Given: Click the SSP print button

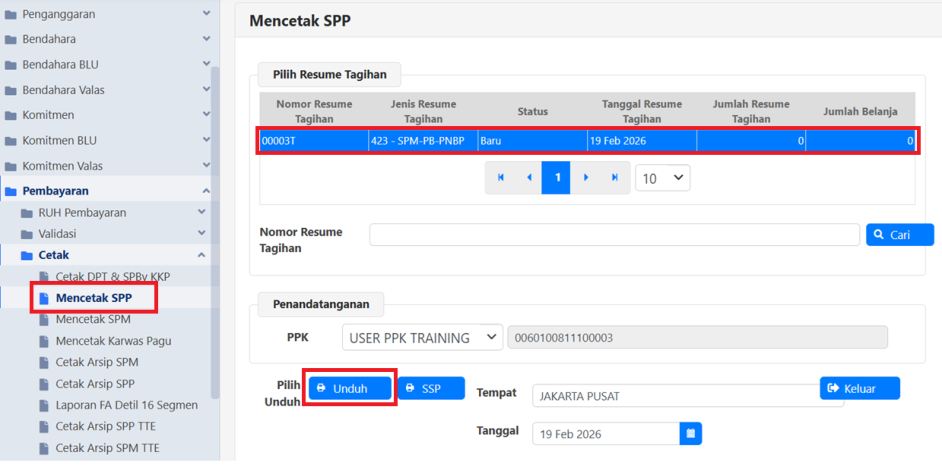Looking at the screenshot, I should (x=431, y=388).
